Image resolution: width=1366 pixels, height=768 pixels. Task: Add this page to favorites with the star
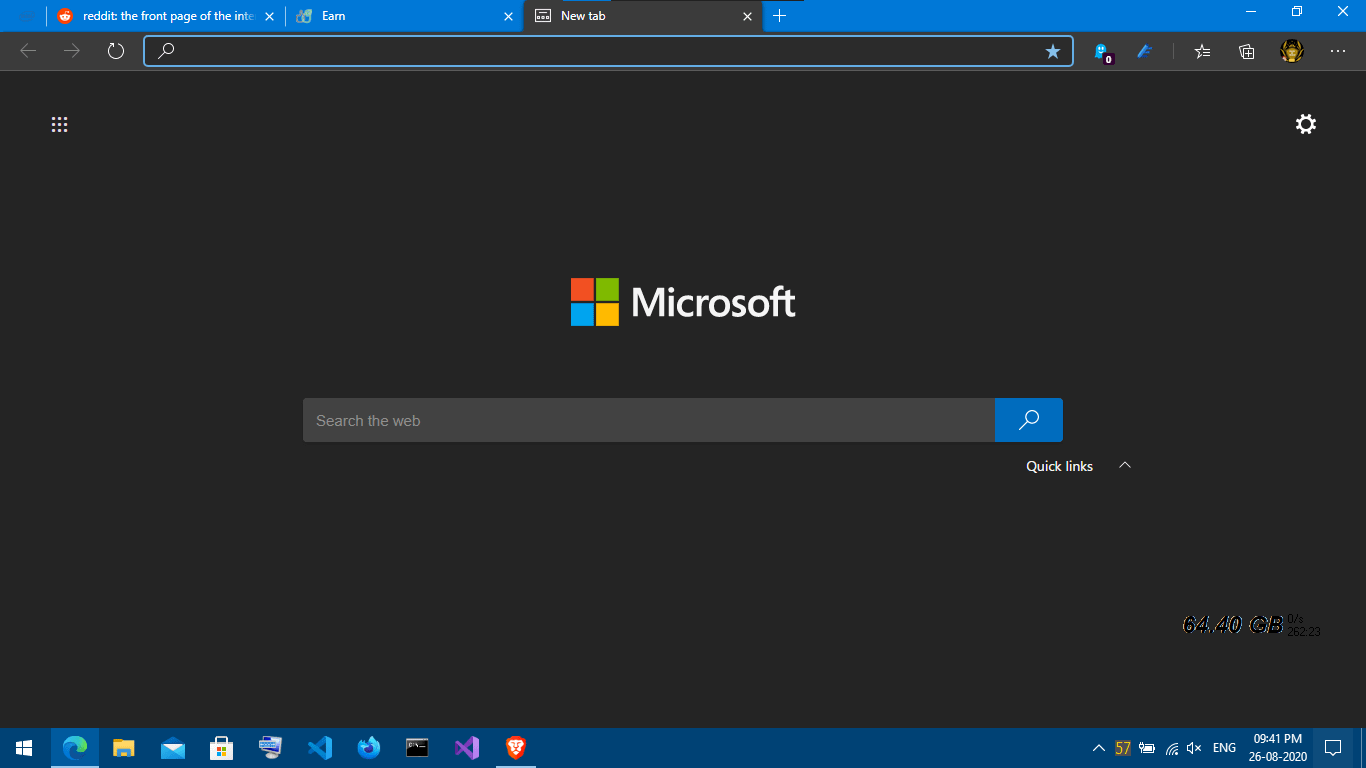[1053, 51]
